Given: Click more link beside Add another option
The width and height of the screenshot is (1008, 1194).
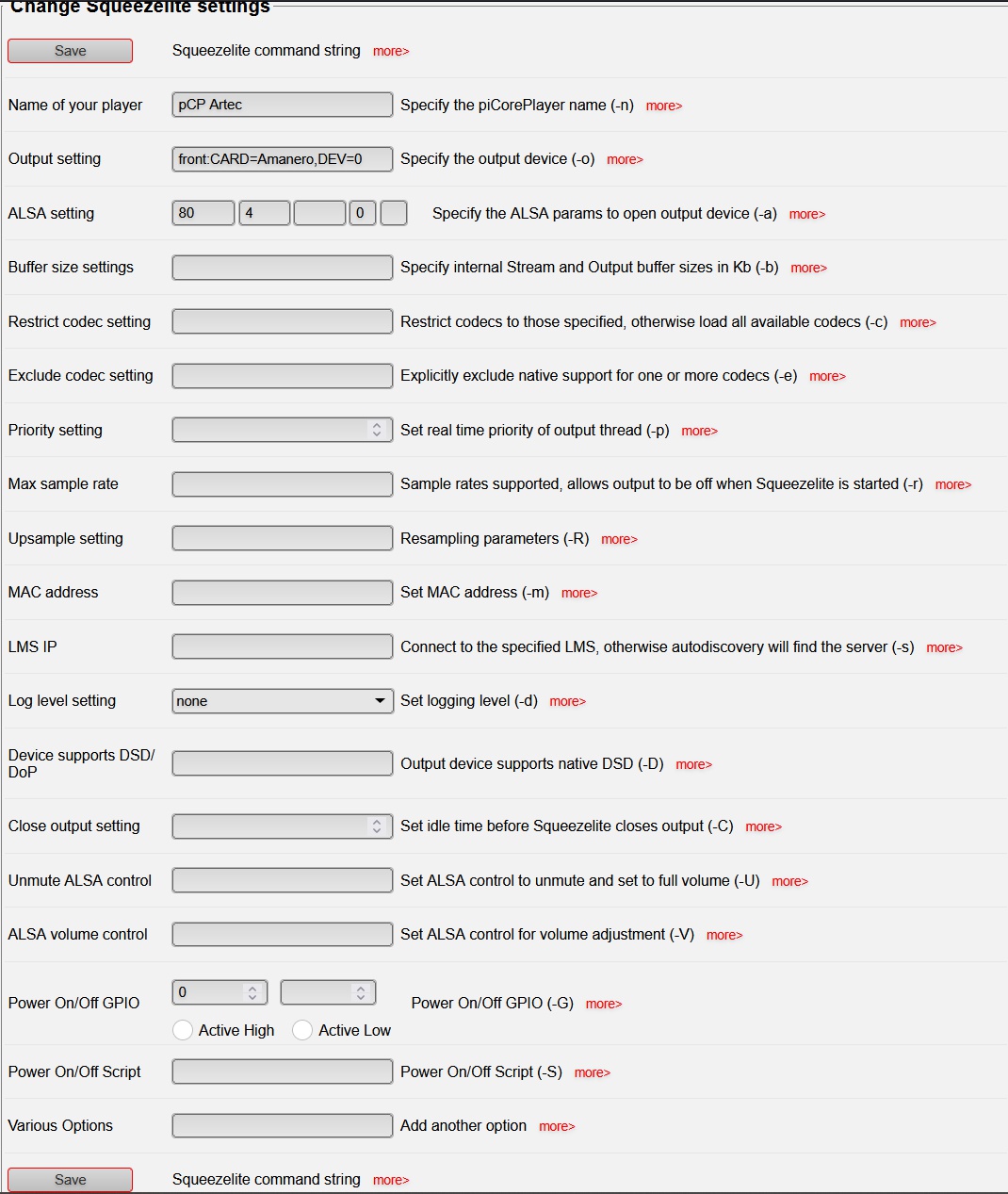Looking at the screenshot, I should click(x=556, y=1127).
